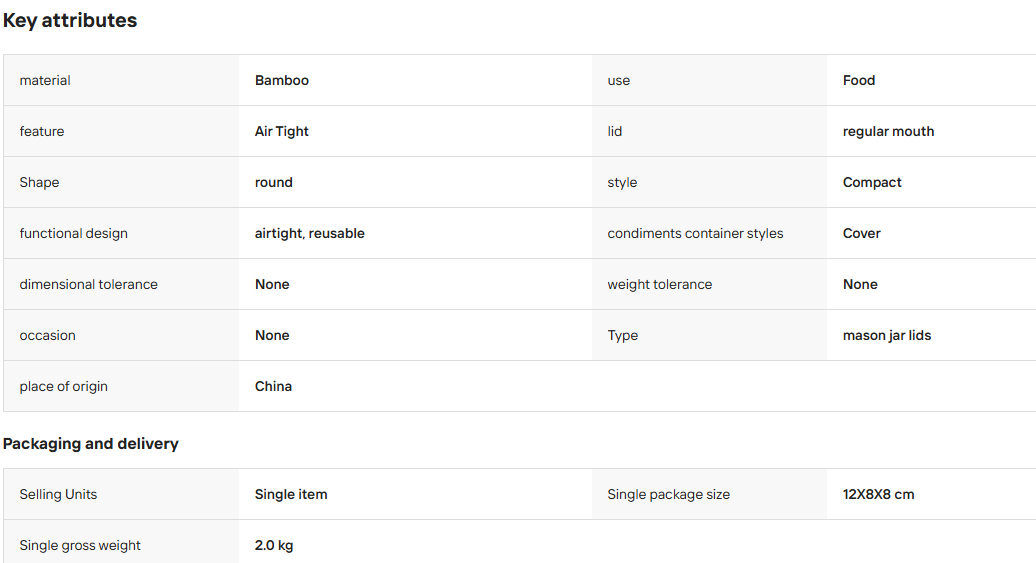Click the China place of origin value
1036x563 pixels.
[274, 386]
